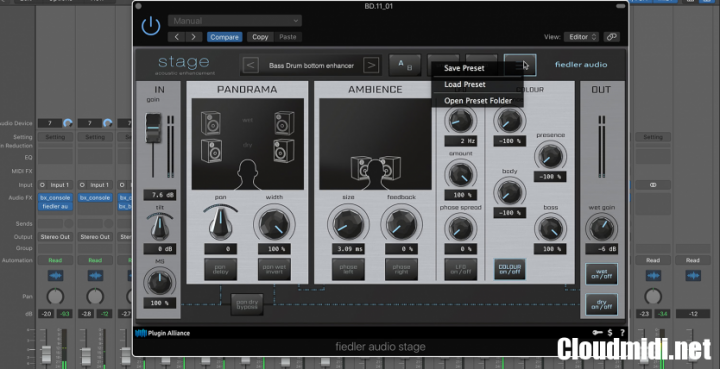
Task: Open second channel Read automation mode menu
Action: [x=95, y=260]
